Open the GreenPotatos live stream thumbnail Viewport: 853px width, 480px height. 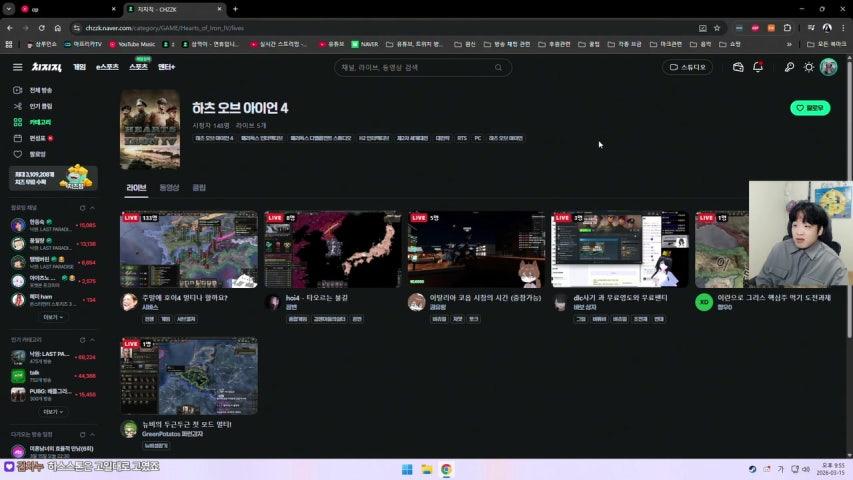coord(189,376)
